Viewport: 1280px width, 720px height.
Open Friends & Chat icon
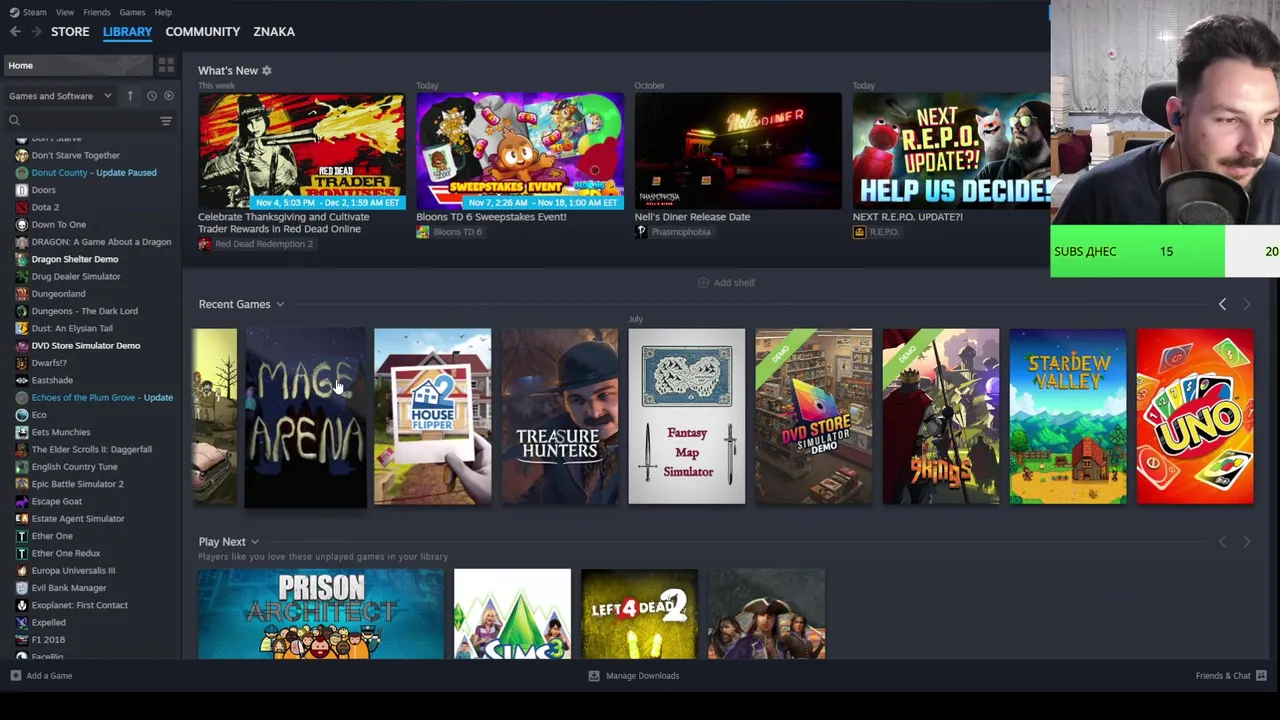click(1261, 676)
